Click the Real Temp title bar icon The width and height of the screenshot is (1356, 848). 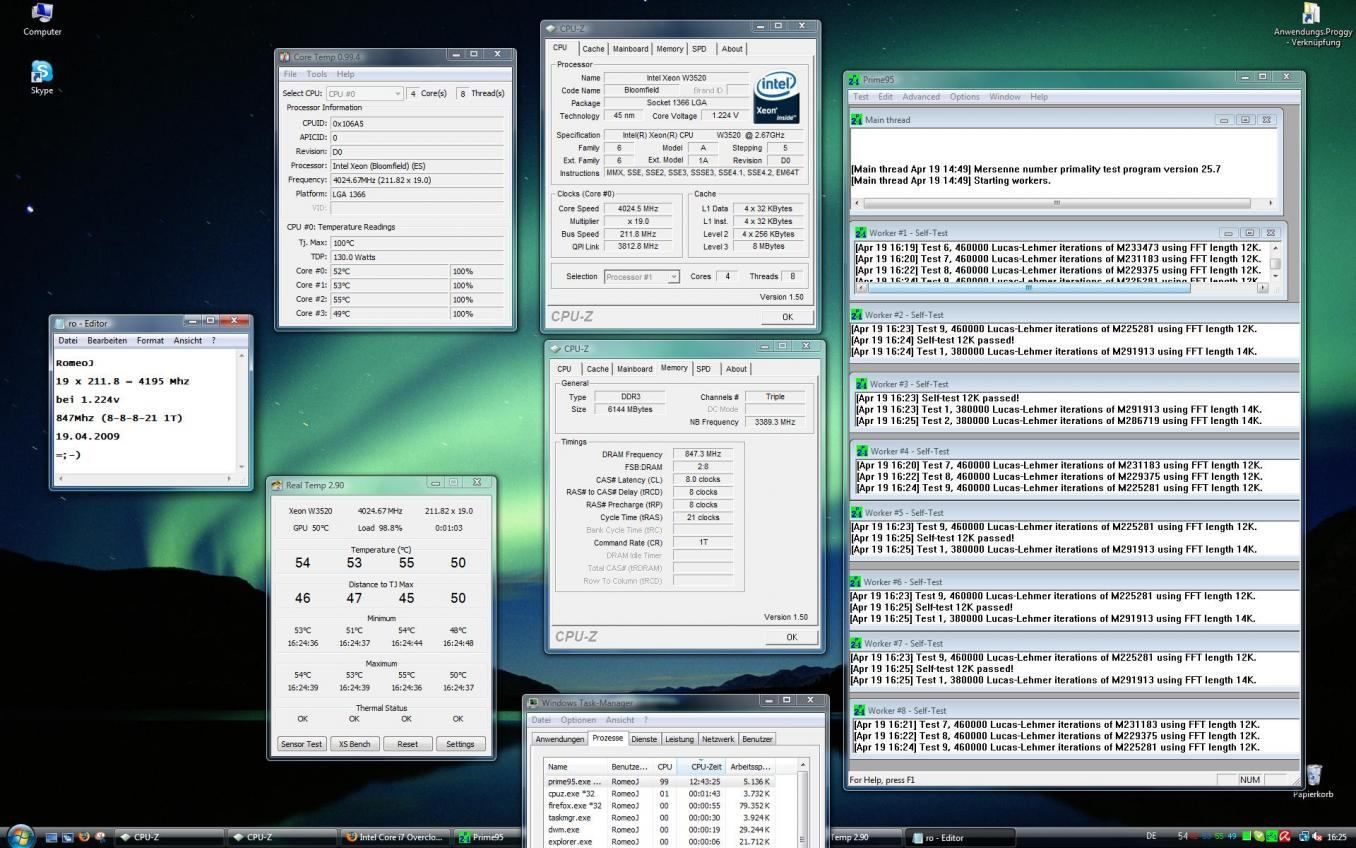pyautogui.click(x=277, y=484)
